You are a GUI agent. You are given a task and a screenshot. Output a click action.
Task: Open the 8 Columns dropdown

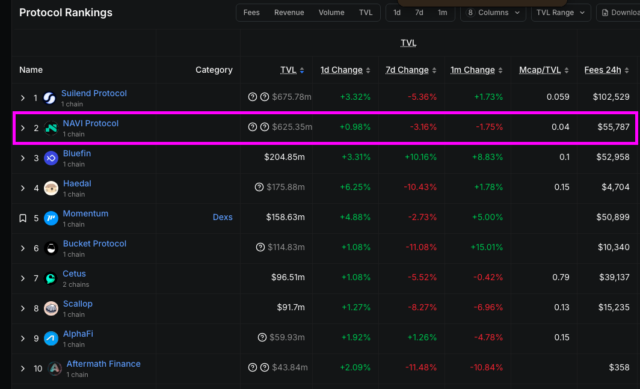493,13
